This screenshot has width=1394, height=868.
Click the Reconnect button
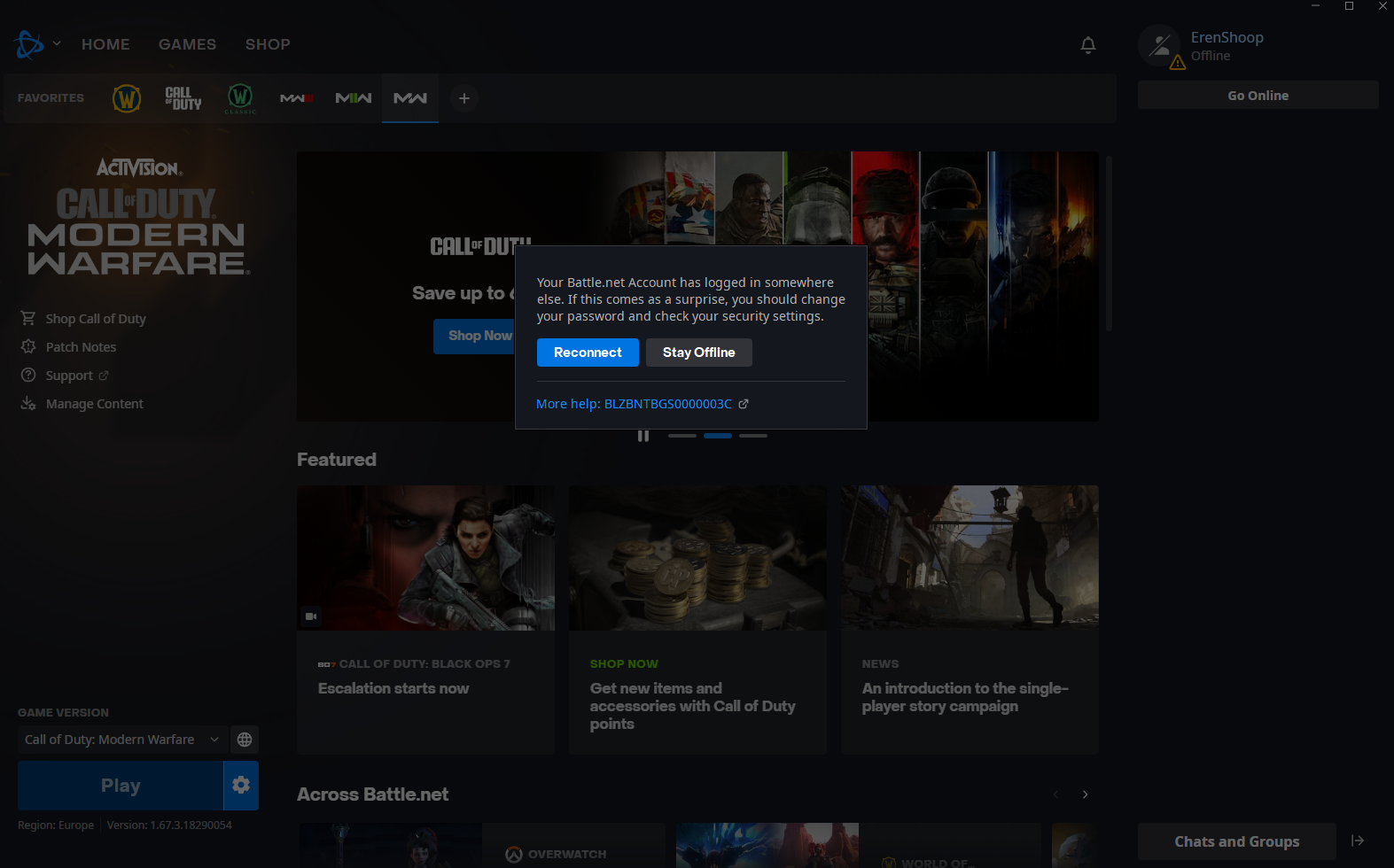click(588, 353)
